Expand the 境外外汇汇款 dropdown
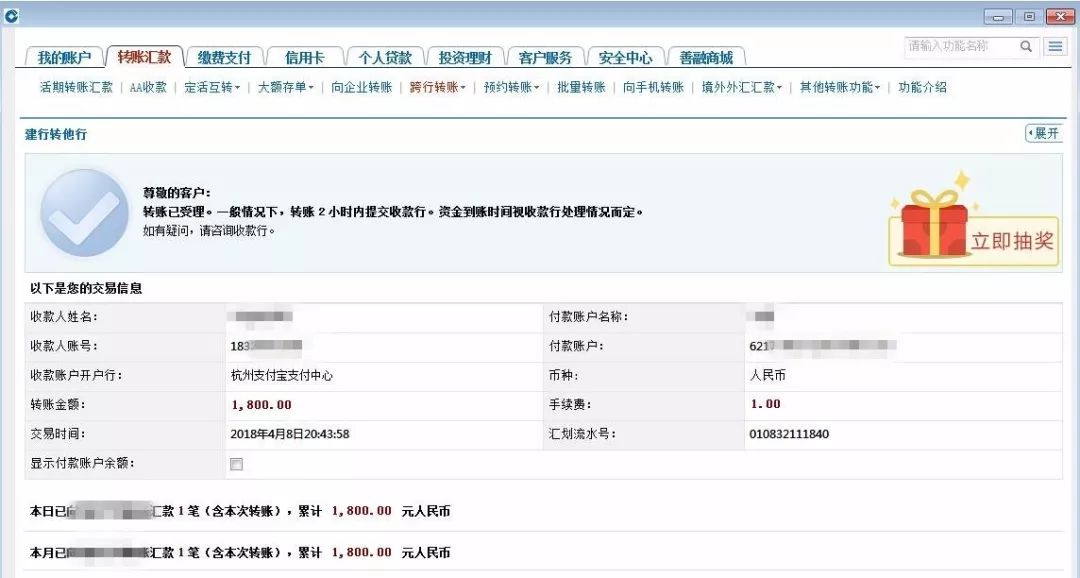 741,87
